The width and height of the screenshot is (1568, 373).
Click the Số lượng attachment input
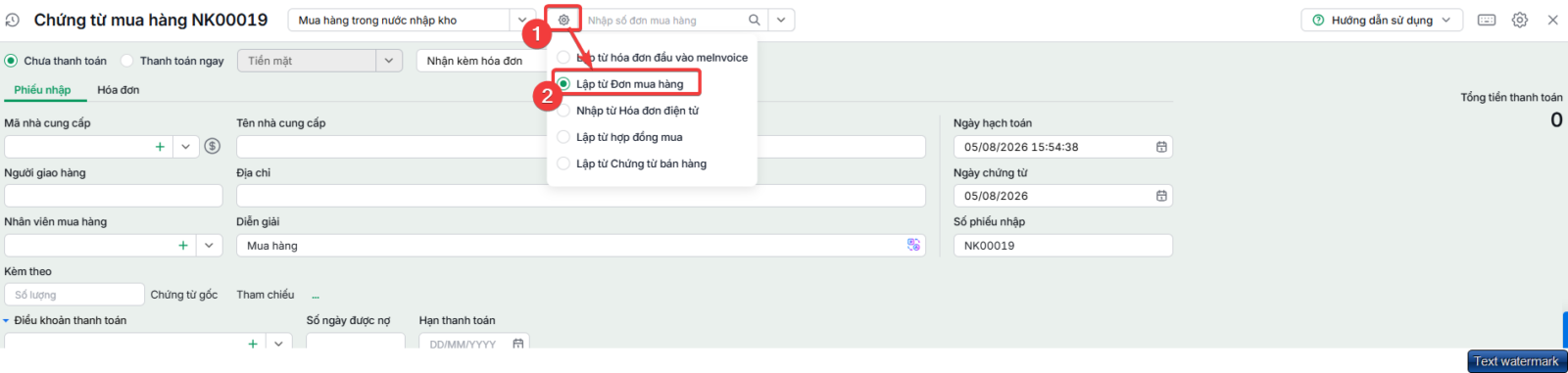74,295
